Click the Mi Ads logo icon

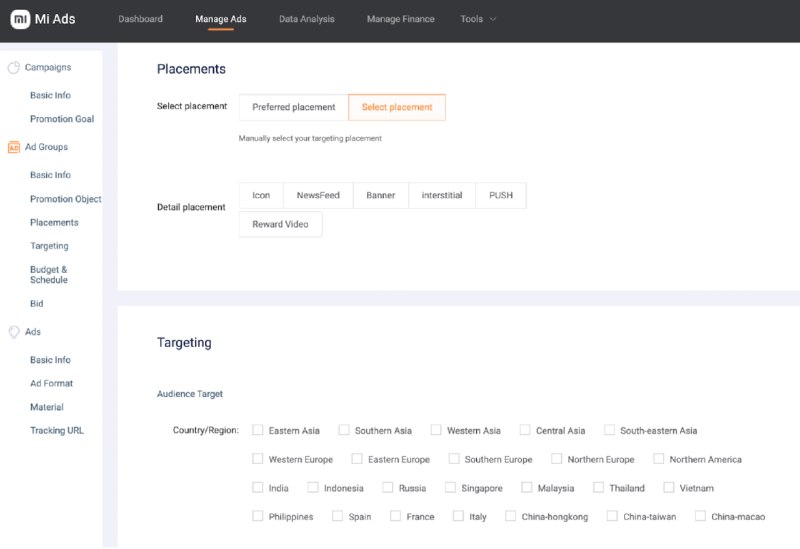20,19
